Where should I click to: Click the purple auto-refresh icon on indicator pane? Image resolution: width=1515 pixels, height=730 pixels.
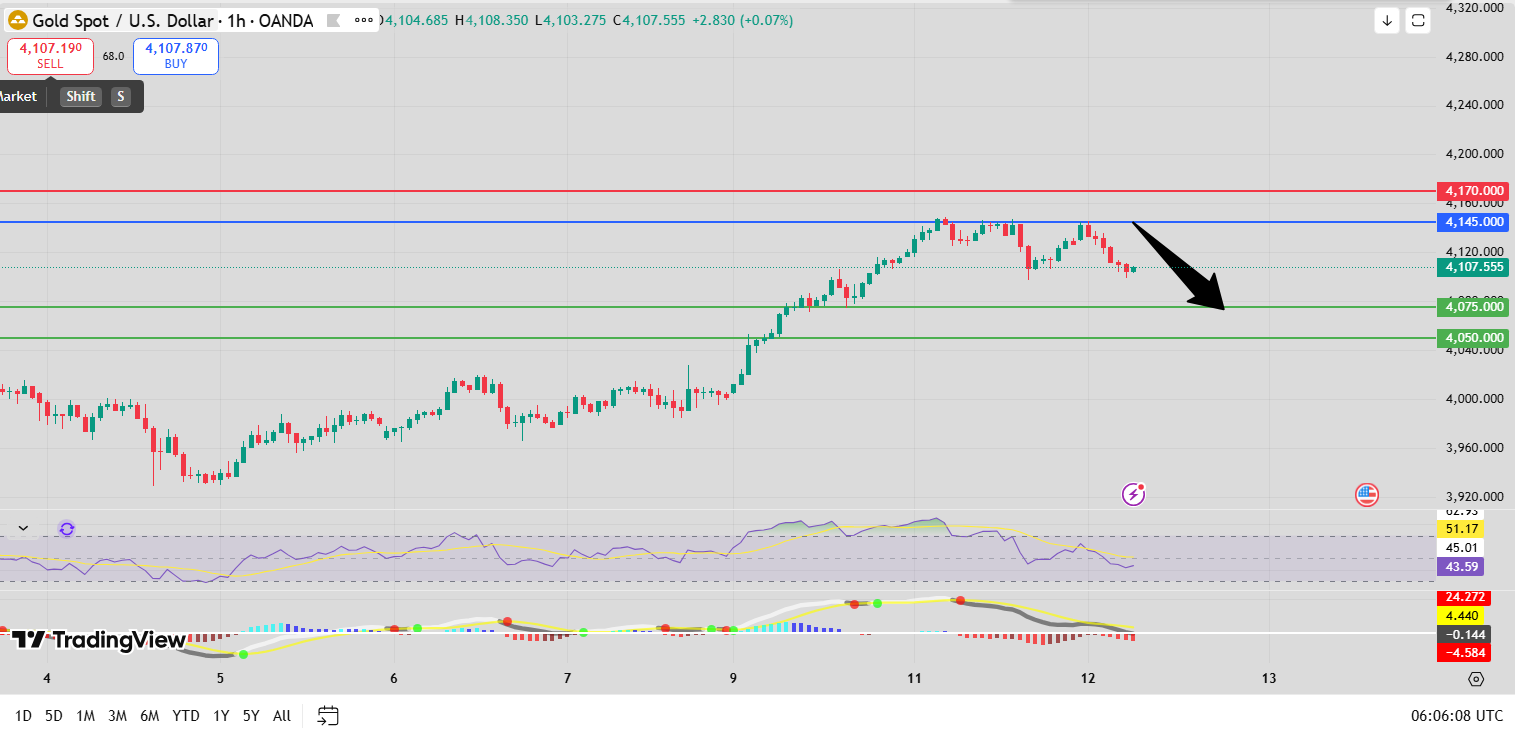coord(66,528)
